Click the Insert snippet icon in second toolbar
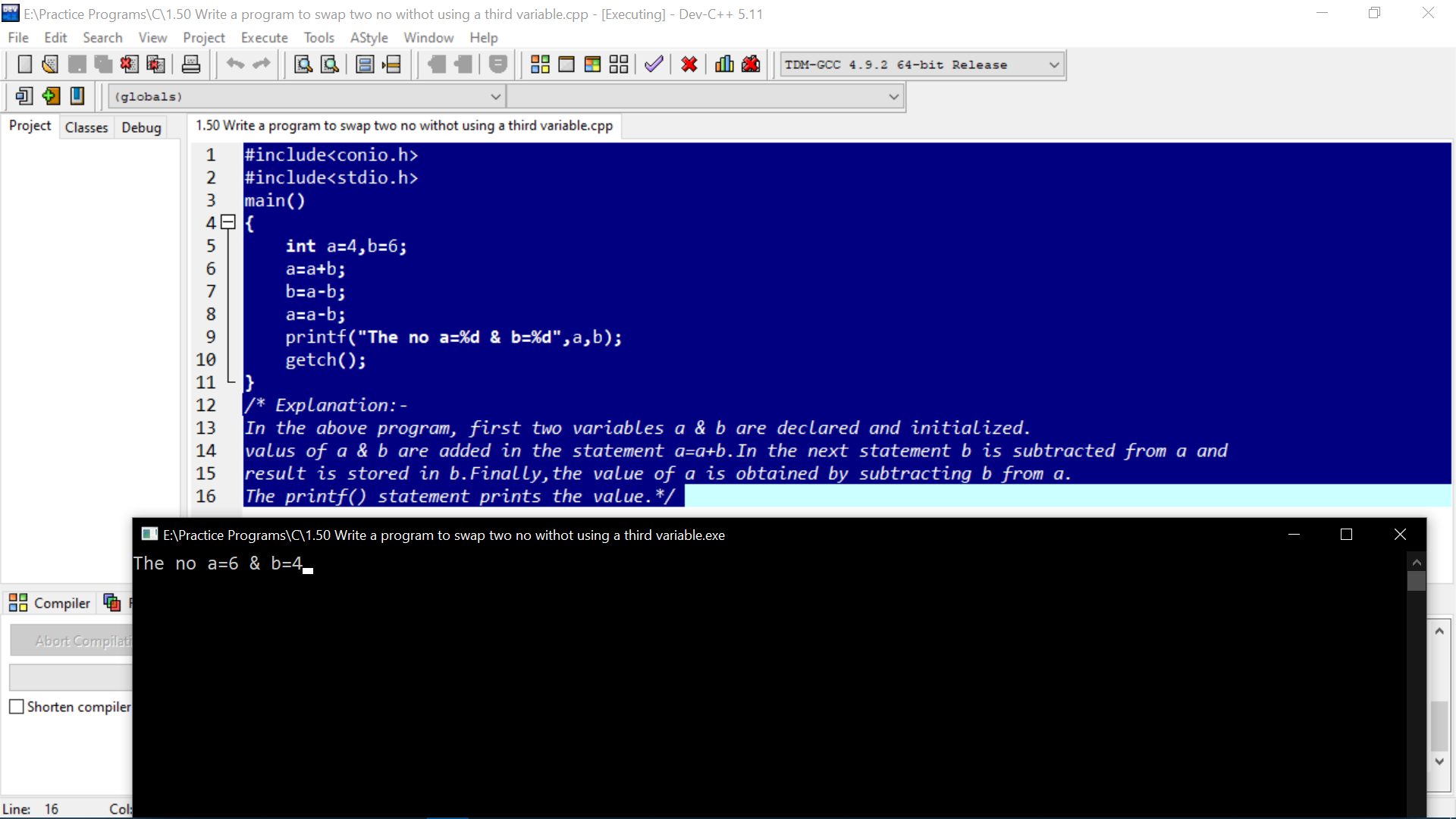This screenshot has width=1456, height=819. 24,96
